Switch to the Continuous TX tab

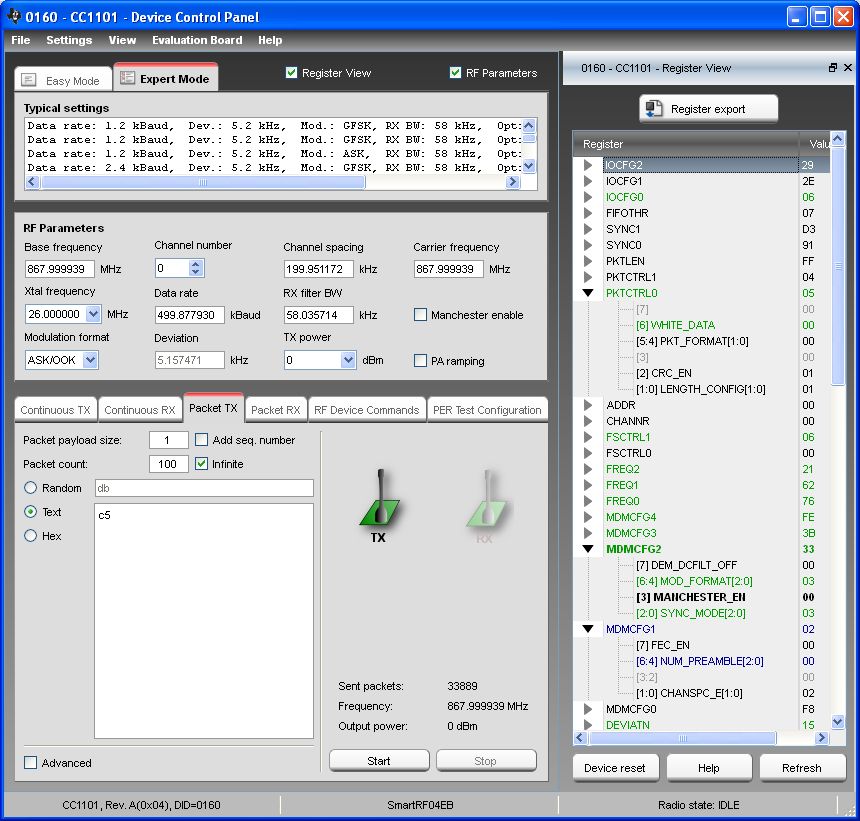point(55,410)
